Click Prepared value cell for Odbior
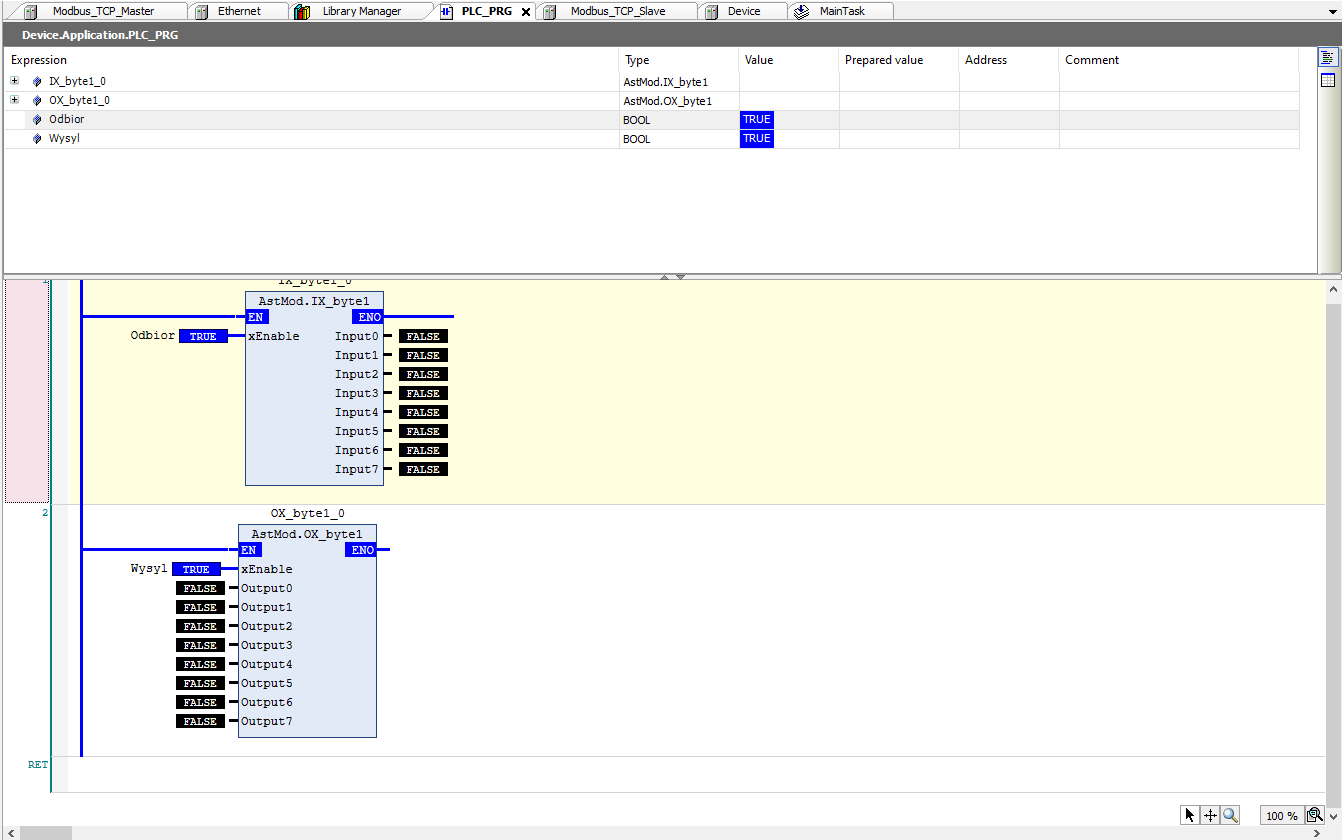The width and height of the screenshot is (1342, 840). 899,120
